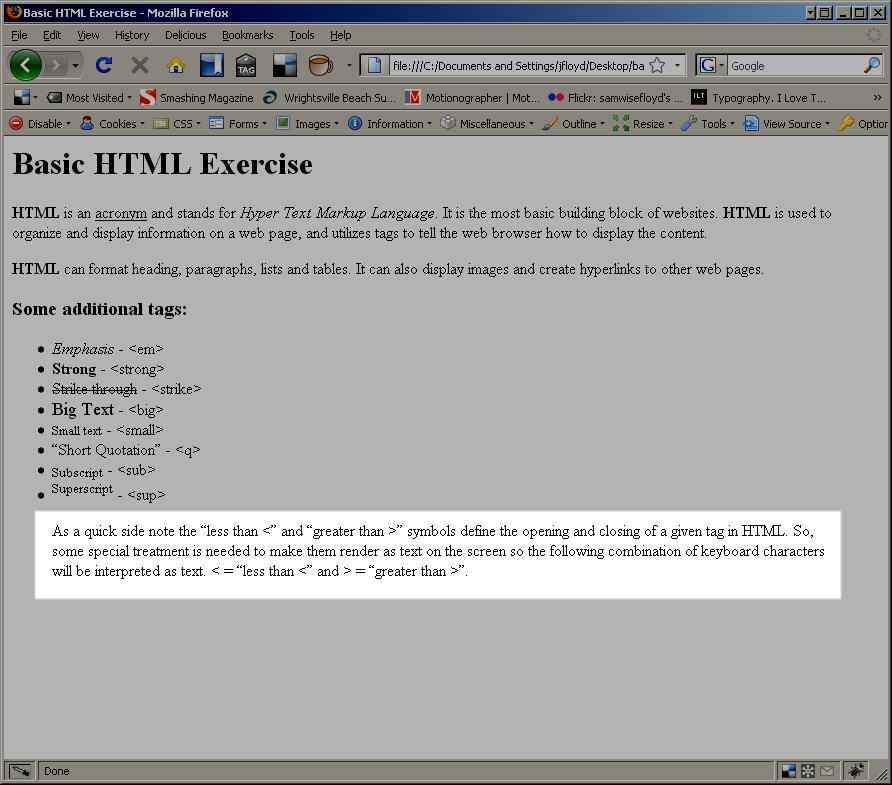
Task: Click in the address bar URL field
Action: [x=518, y=65]
